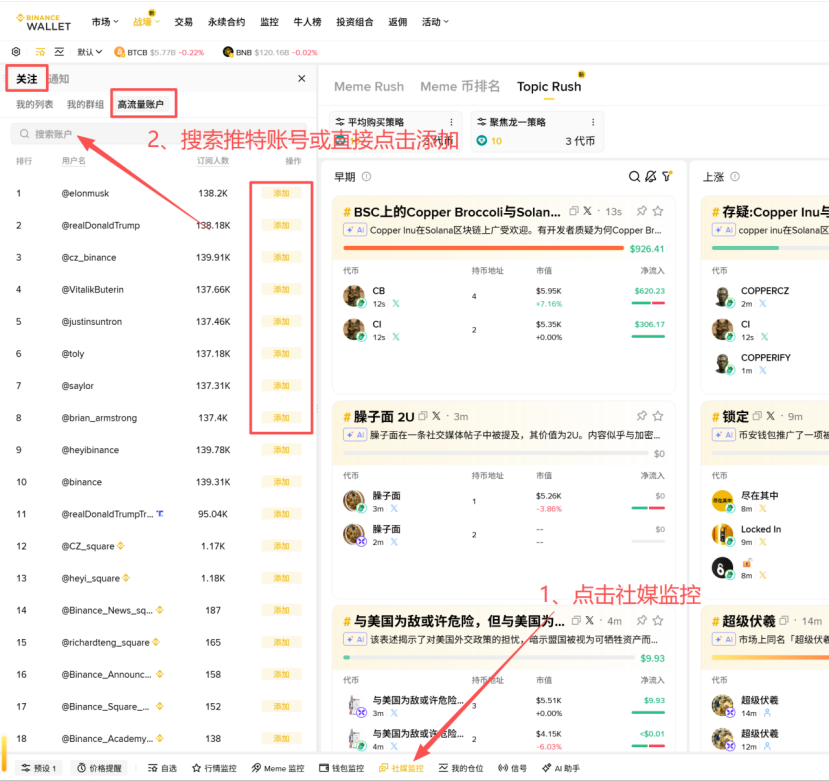The width and height of the screenshot is (829, 782).
Task: Click username @justinsuntron in list
Action: coord(91,321)
